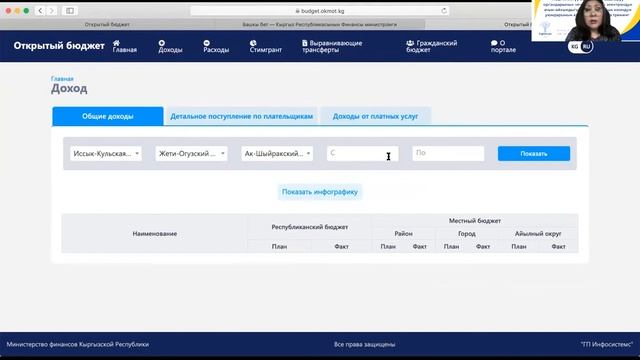The width and height of the screenshot is (640, 360).
Task: Open the Стимгрант navigation item
Action: point(265,47)
